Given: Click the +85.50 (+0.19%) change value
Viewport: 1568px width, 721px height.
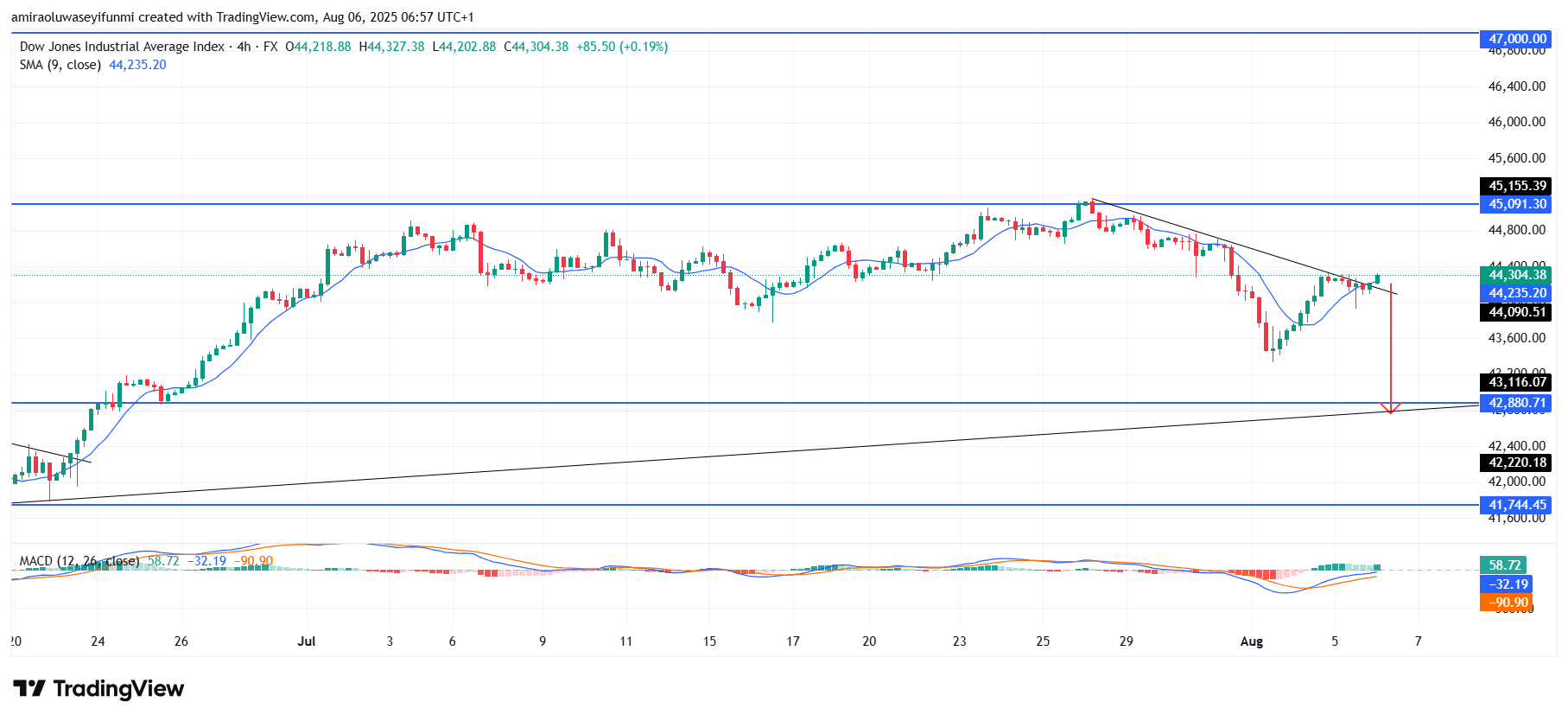Looking at the screenshot, I should tap(622, 47).
